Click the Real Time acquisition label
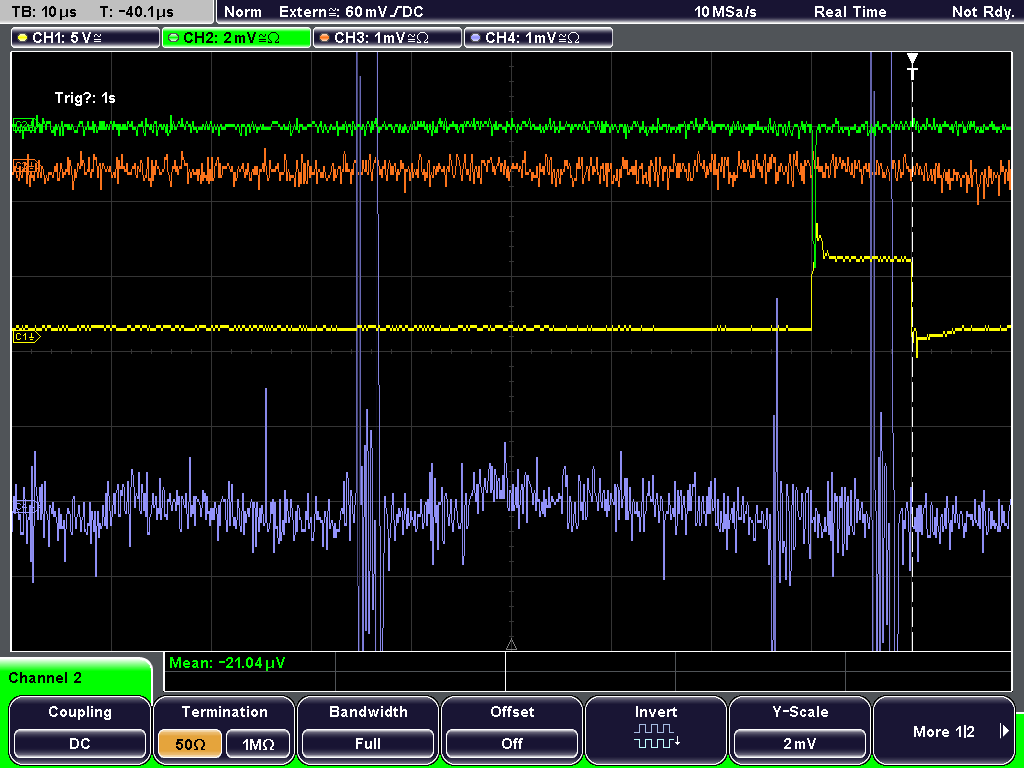Viewport: 1024px width, 768px height. pos(850,12)
